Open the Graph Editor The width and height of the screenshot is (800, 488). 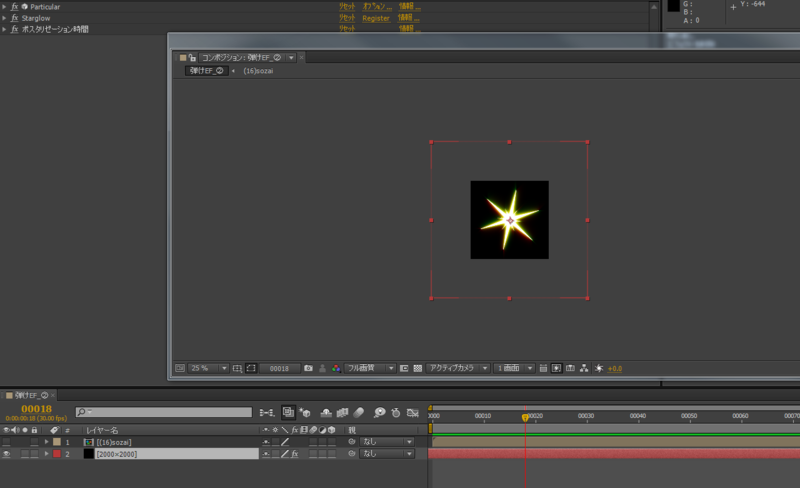point(413,412)
